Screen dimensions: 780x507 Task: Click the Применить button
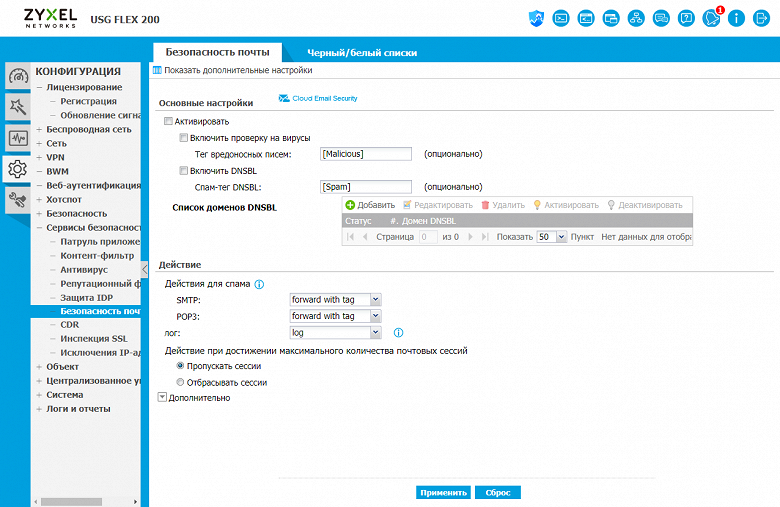pyautogui.click(x=443, y=492)
